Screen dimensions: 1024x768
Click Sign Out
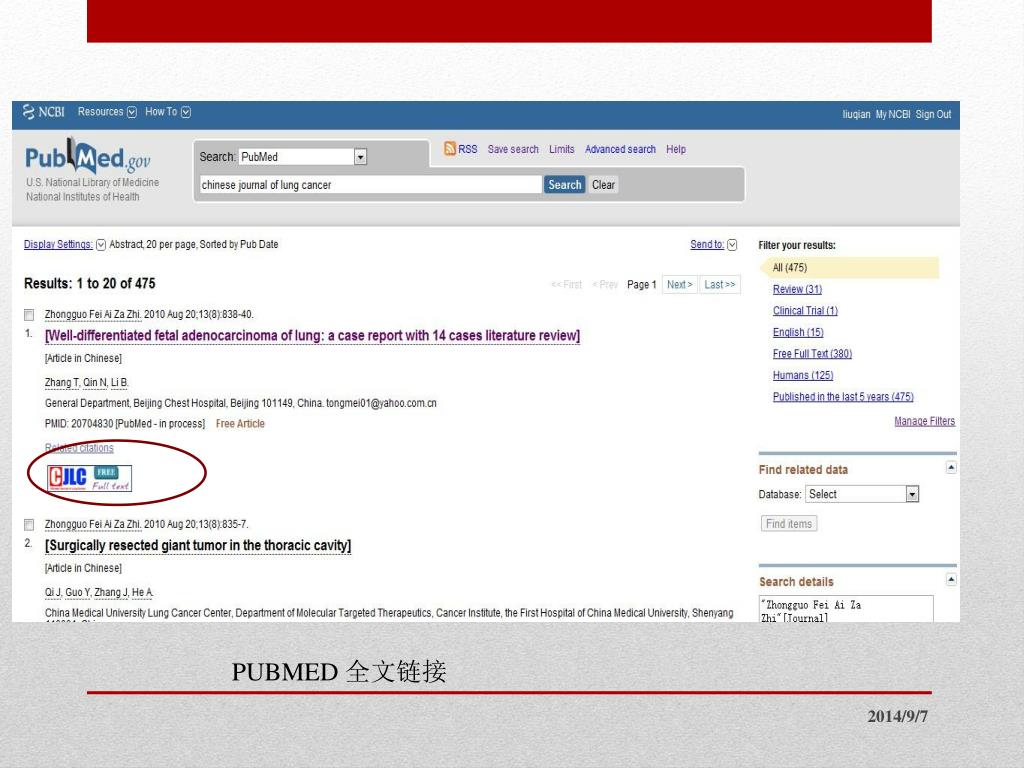(933, 114)
